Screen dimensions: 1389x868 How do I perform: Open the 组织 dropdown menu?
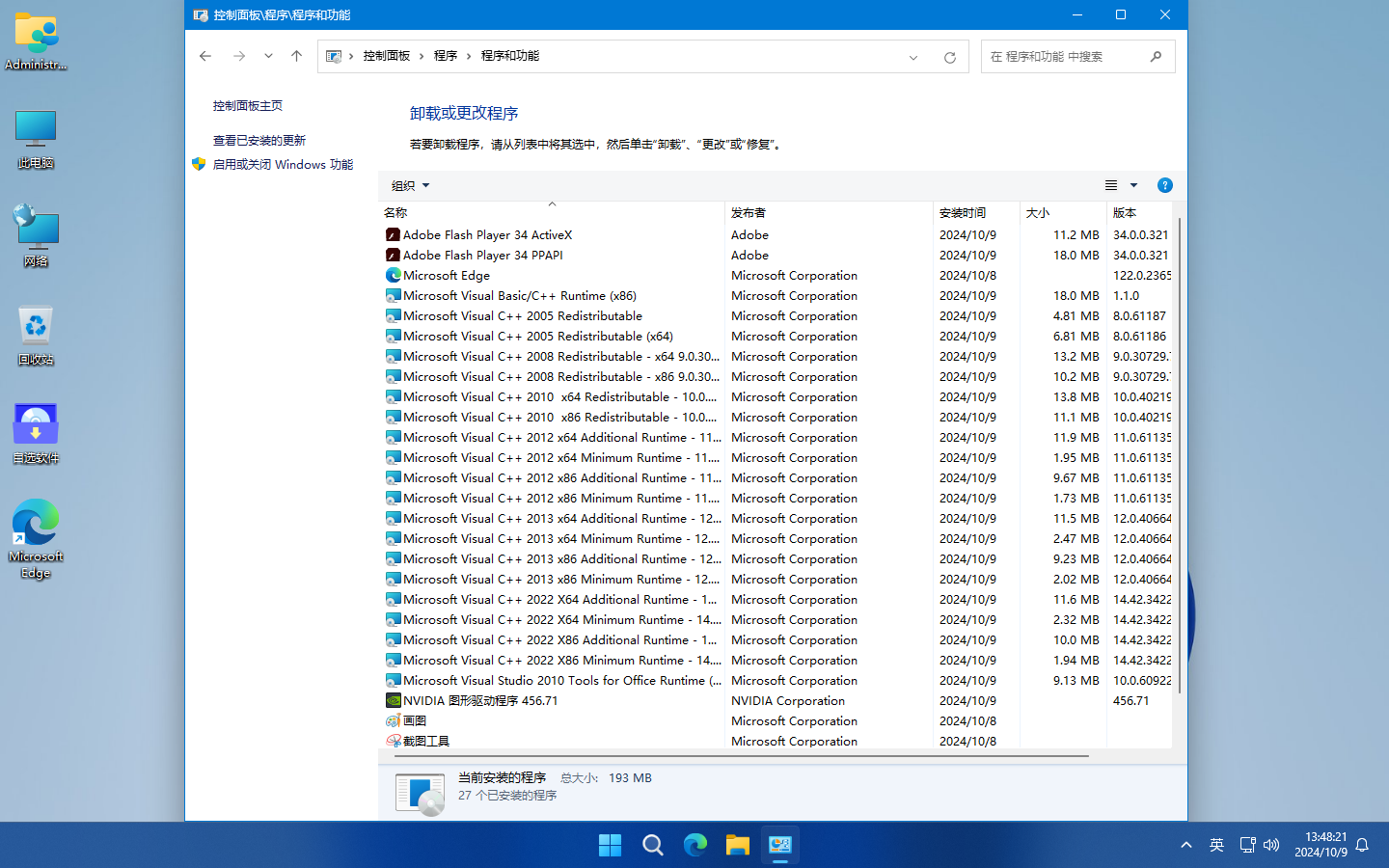[x=410, y=185]
